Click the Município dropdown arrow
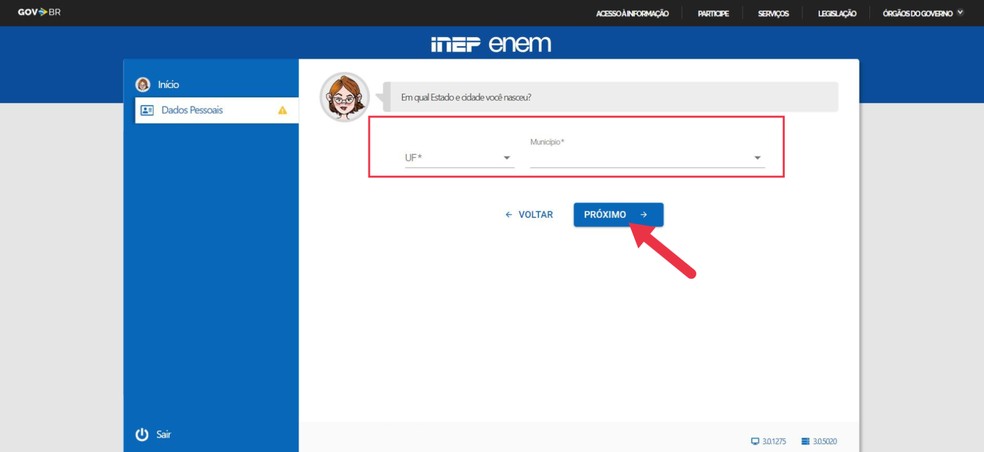This screenshot has width=984, height=452. [x=757, y=158]
